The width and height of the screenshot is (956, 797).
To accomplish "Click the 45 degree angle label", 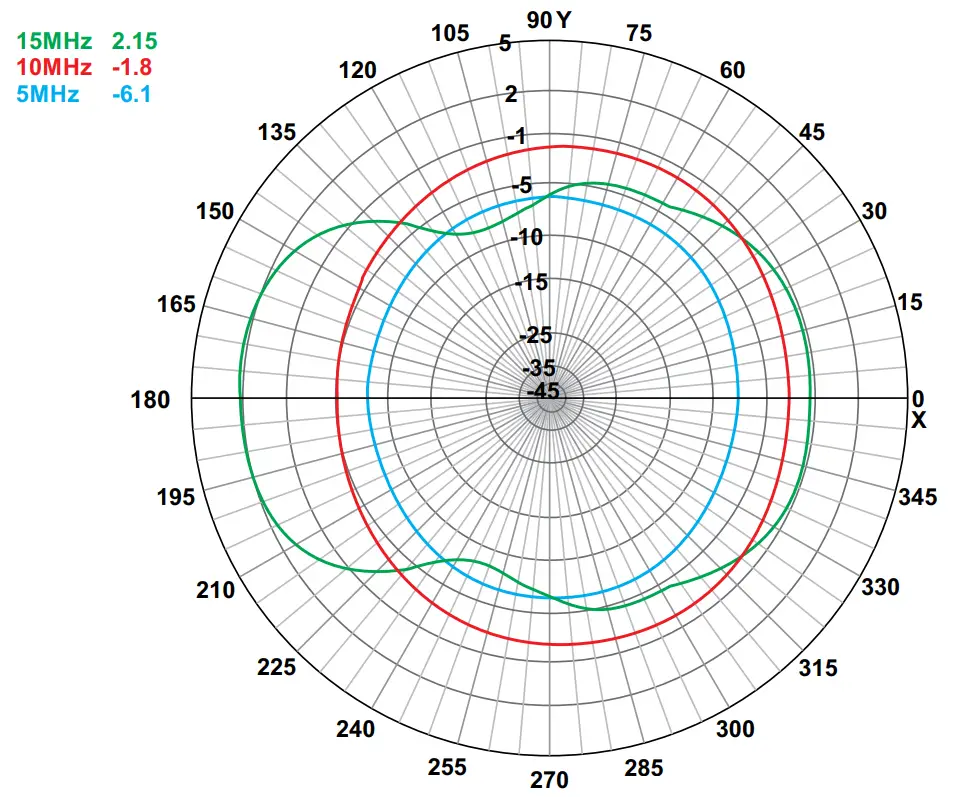I will pos(812,132).
